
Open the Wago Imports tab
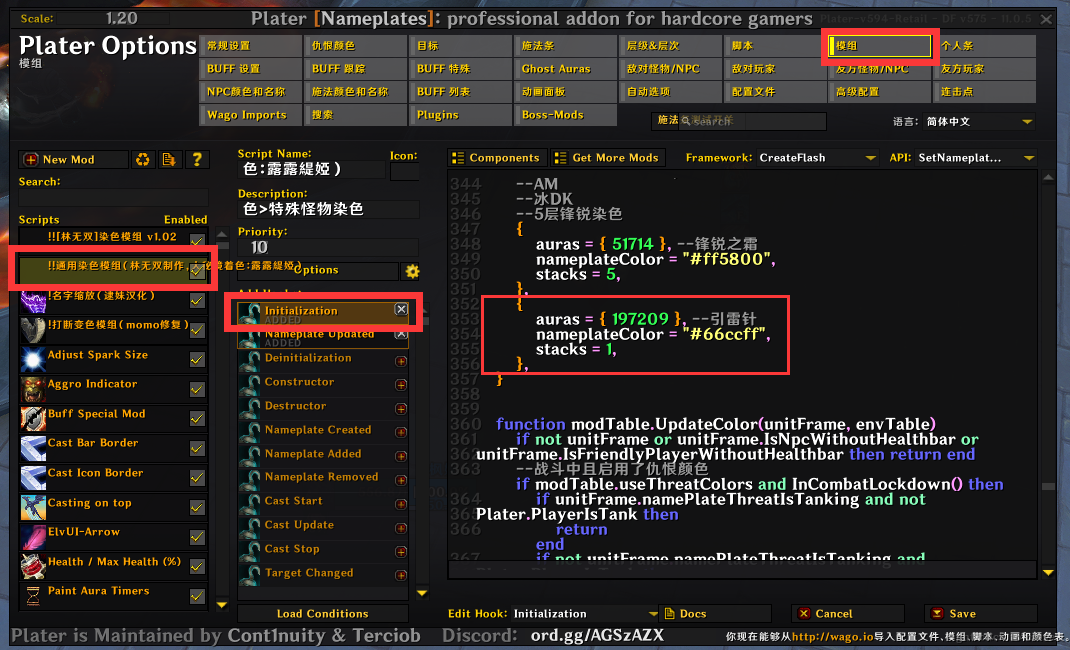pyautogui.click(x=250, y=114)
